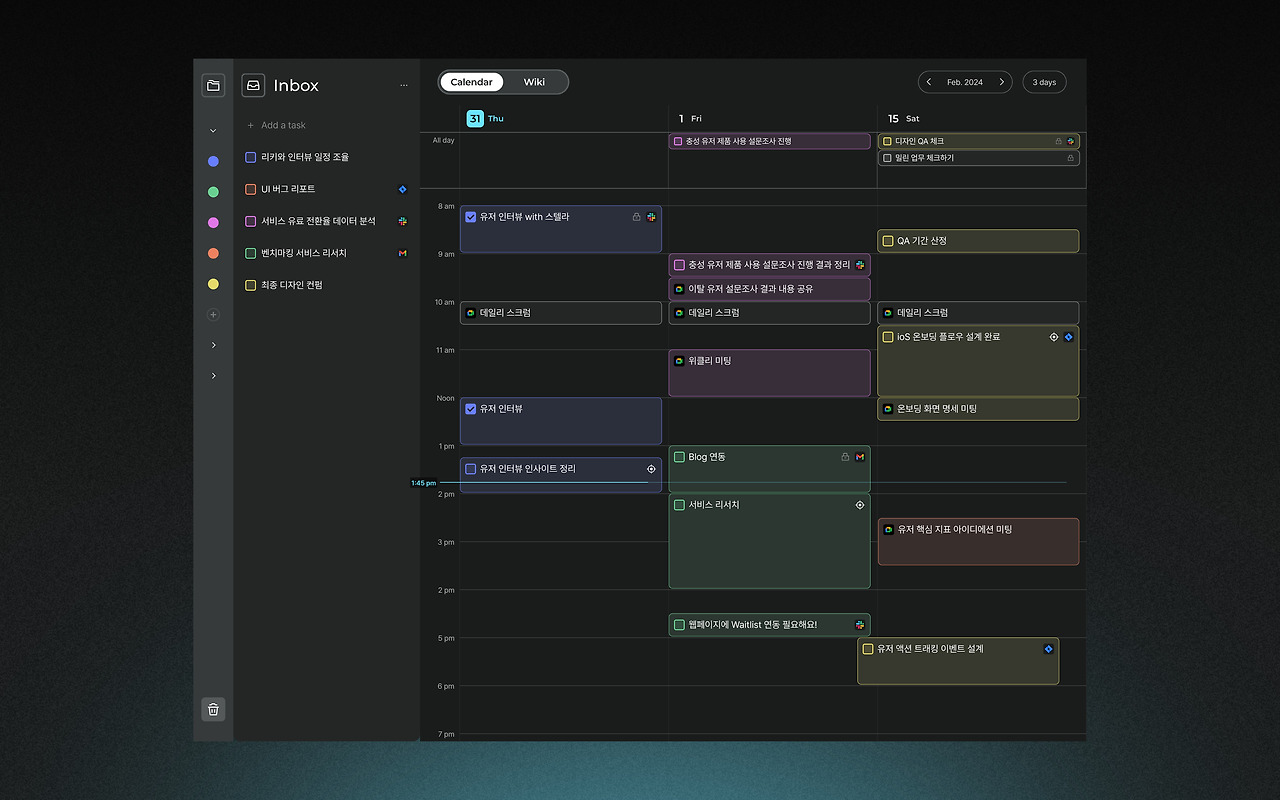Click the Inbox tray icon in the sidebar header
This screenshot has width=1280, height=800.
252,85
